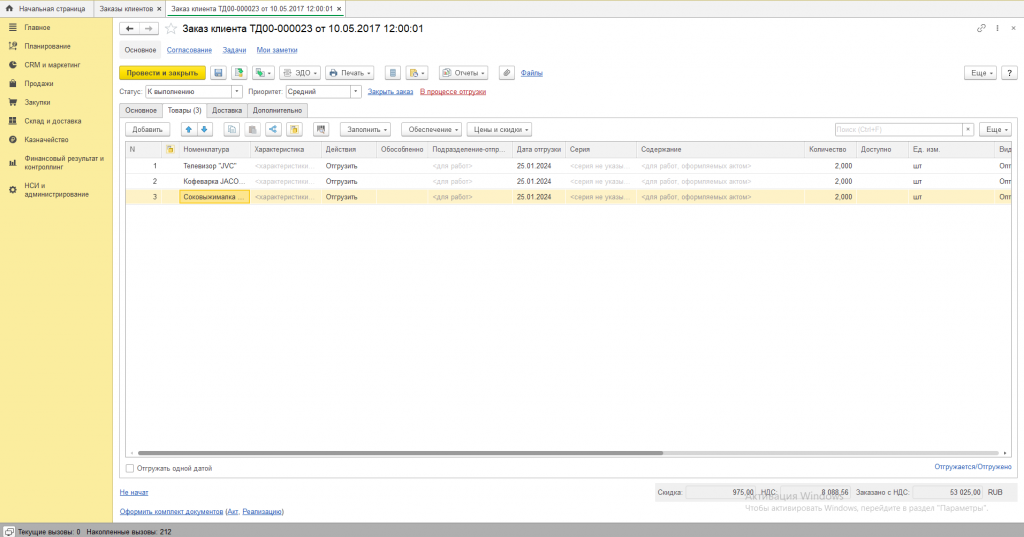Open Мои заметки link
Image resolution: width=1024 pixels, height=537 pixels.
(277, 50)
